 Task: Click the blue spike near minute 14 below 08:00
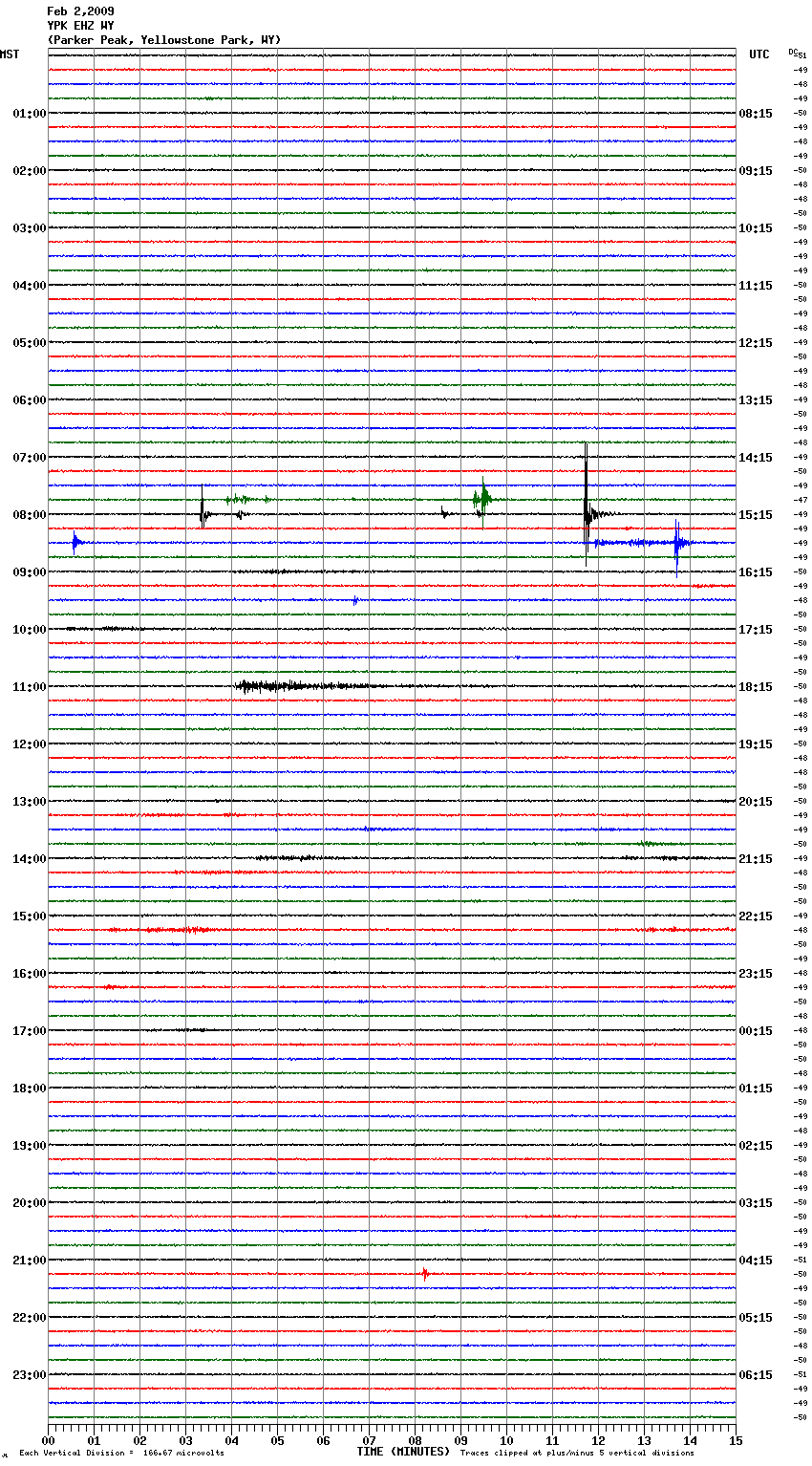tap(677, 547)
